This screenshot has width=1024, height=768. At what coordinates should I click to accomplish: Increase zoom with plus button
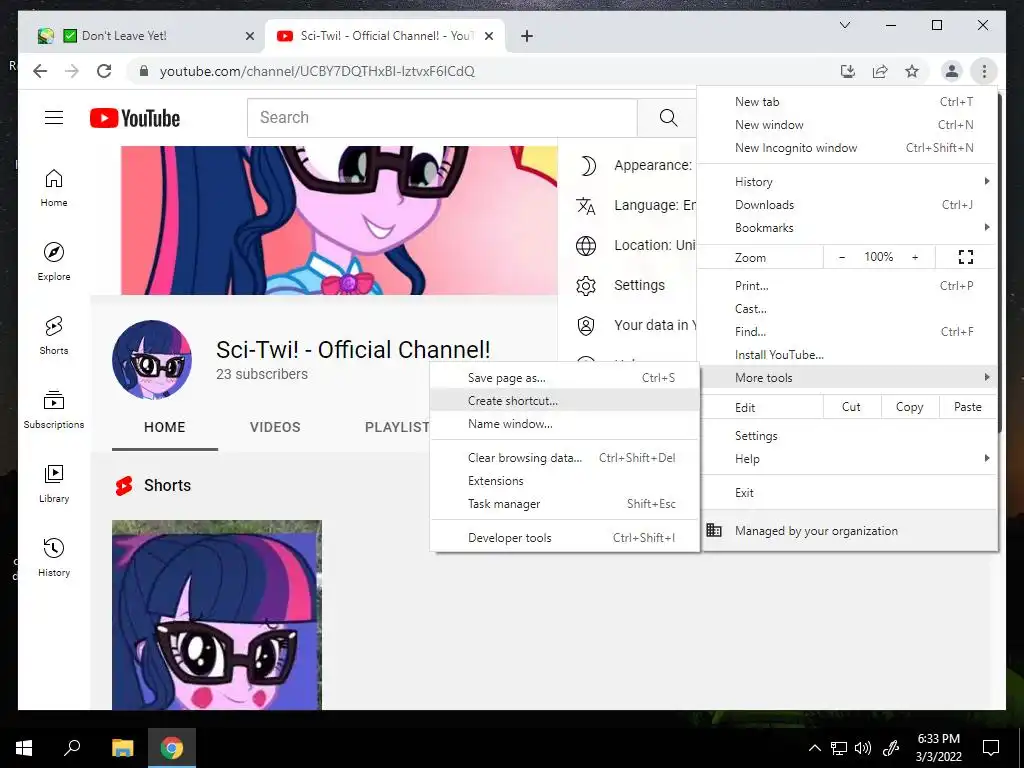(x=915, y=257)
